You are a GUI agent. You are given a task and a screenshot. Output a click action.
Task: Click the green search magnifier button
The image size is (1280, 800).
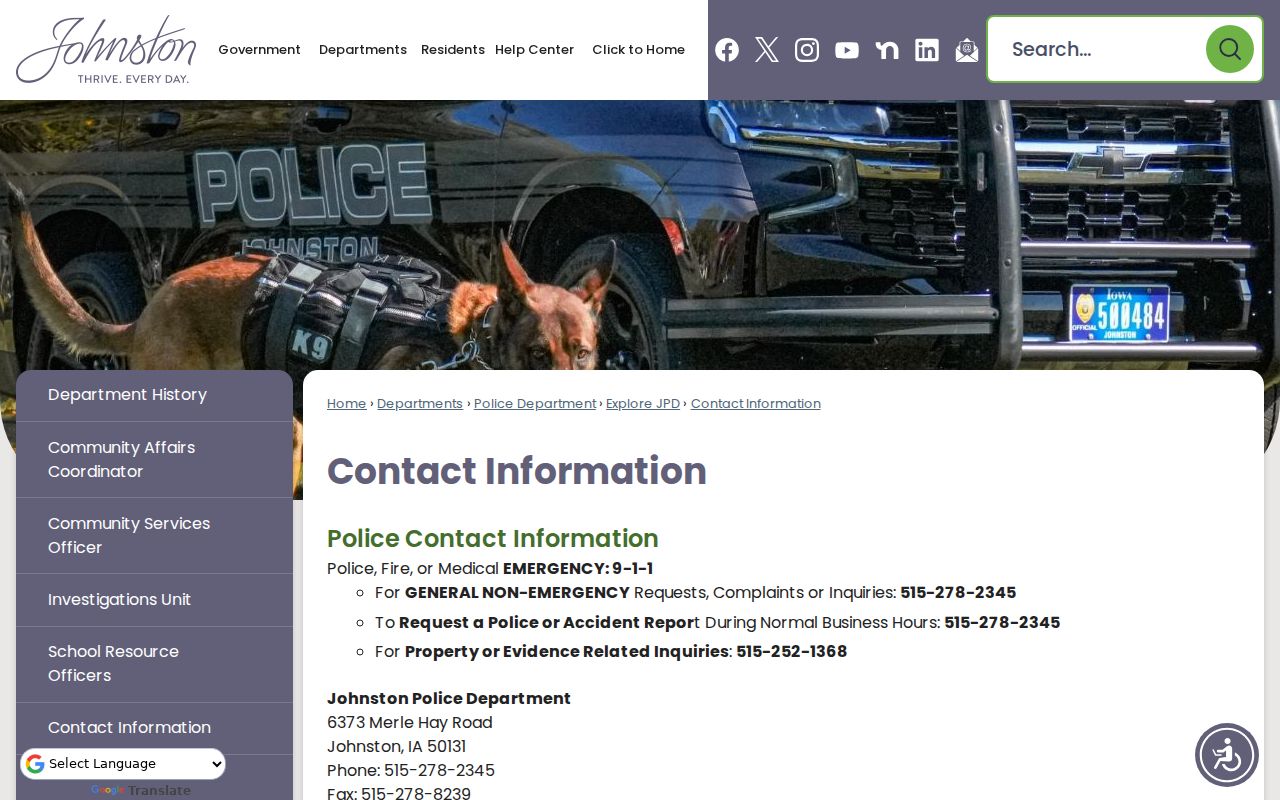[x=1230, y=49]
